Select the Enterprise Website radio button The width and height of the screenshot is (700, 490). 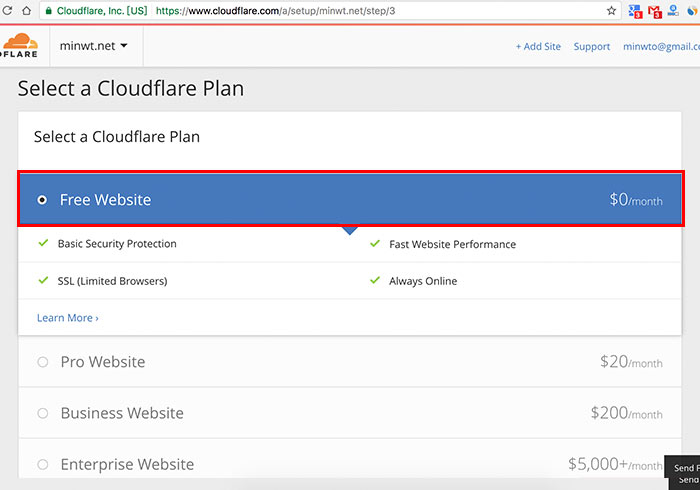(x=43, y=464)
